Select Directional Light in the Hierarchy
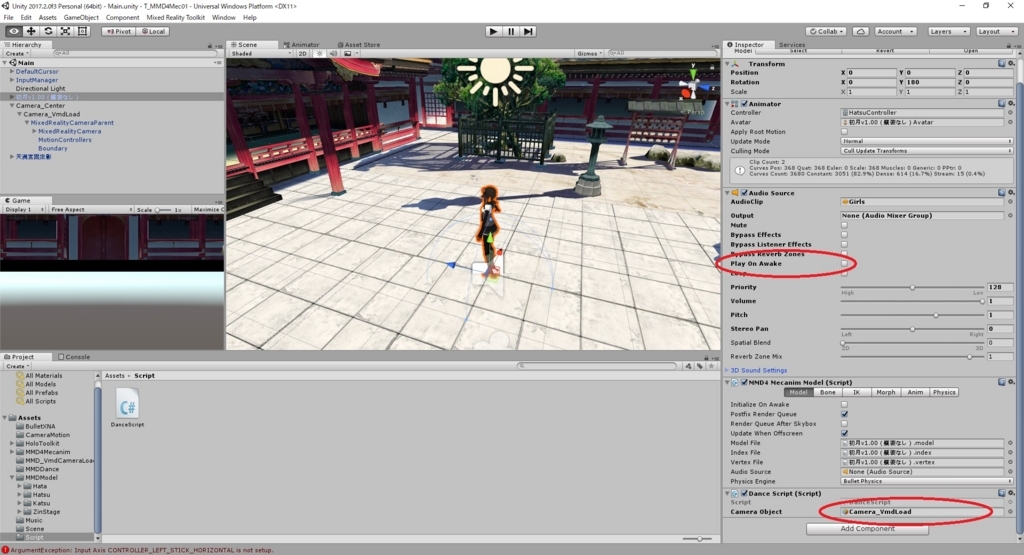Viewport: 1024px width, 555px height. coord(40,88)
